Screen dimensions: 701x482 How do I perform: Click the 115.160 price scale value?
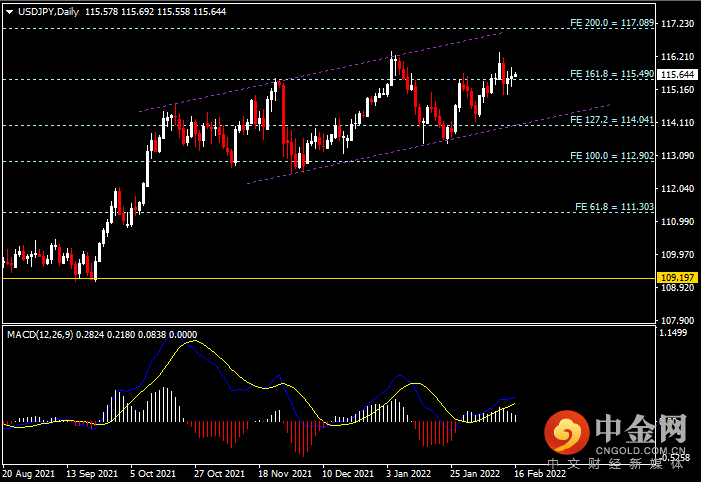(x=677, y=90)
